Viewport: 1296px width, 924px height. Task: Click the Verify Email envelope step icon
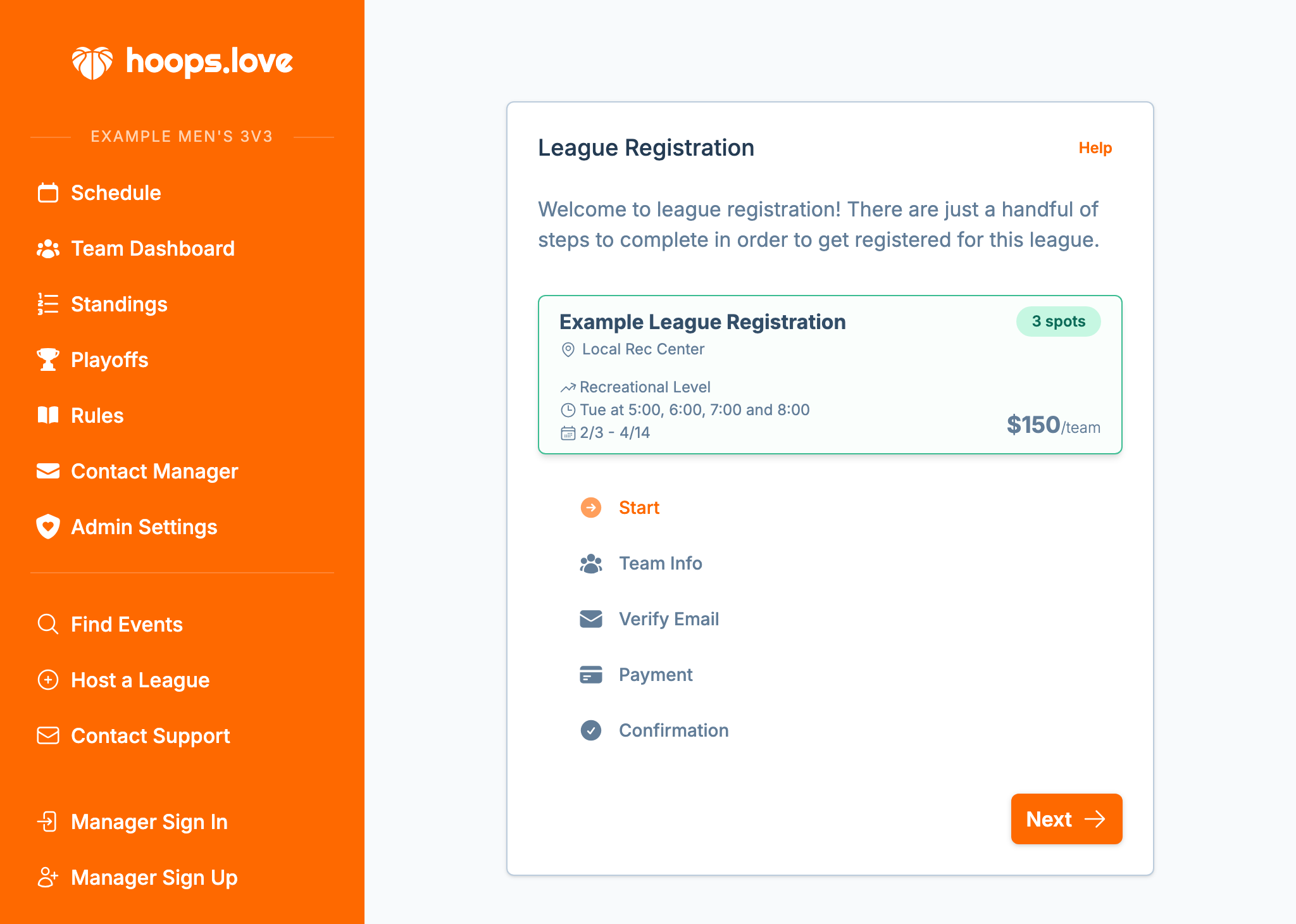(x=590, y=618)
